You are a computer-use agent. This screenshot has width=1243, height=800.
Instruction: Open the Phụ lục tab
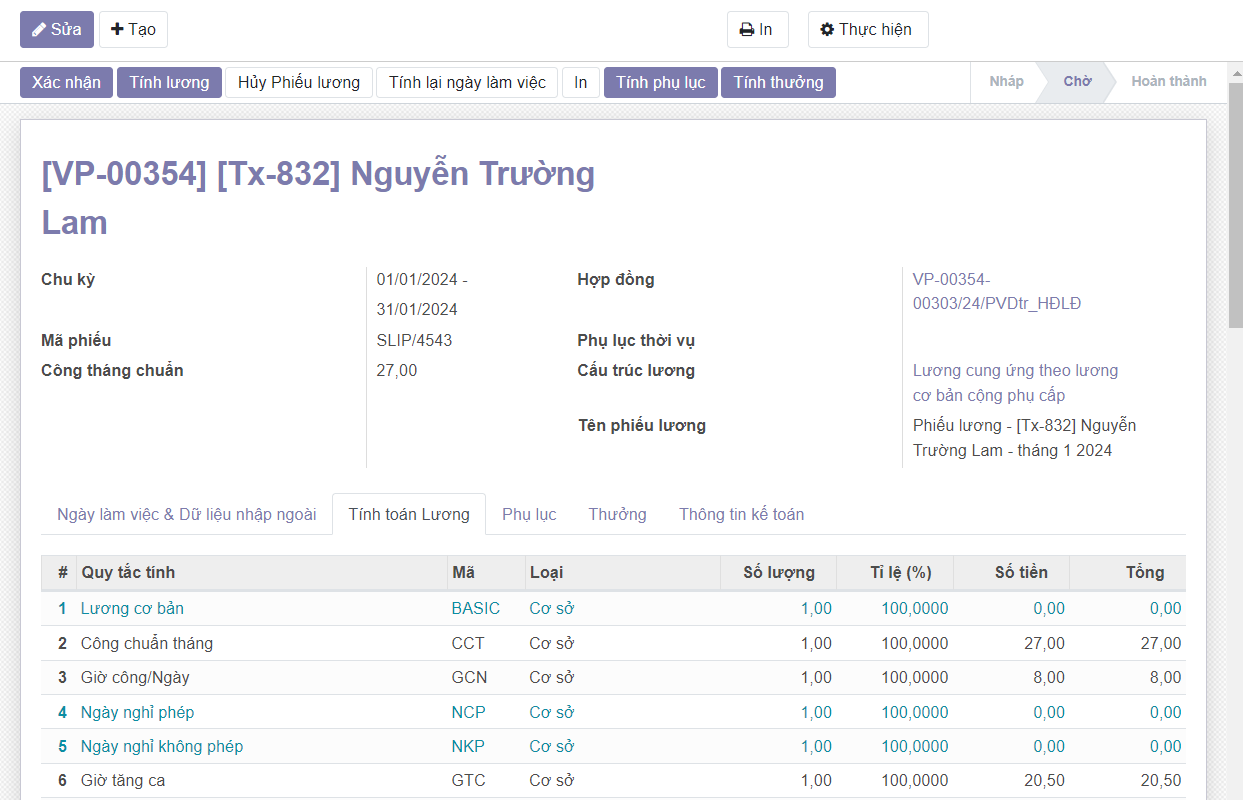point(529,514)
